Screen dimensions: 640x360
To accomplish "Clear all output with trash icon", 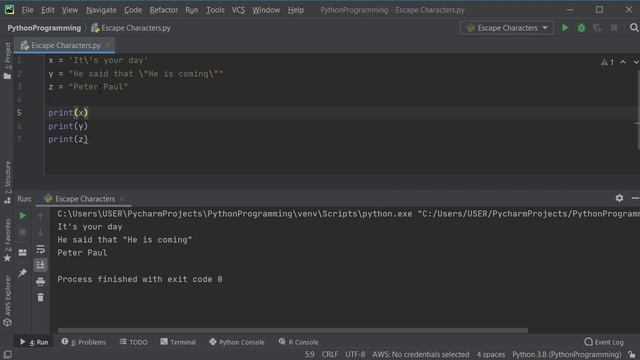I will [40, 298].
